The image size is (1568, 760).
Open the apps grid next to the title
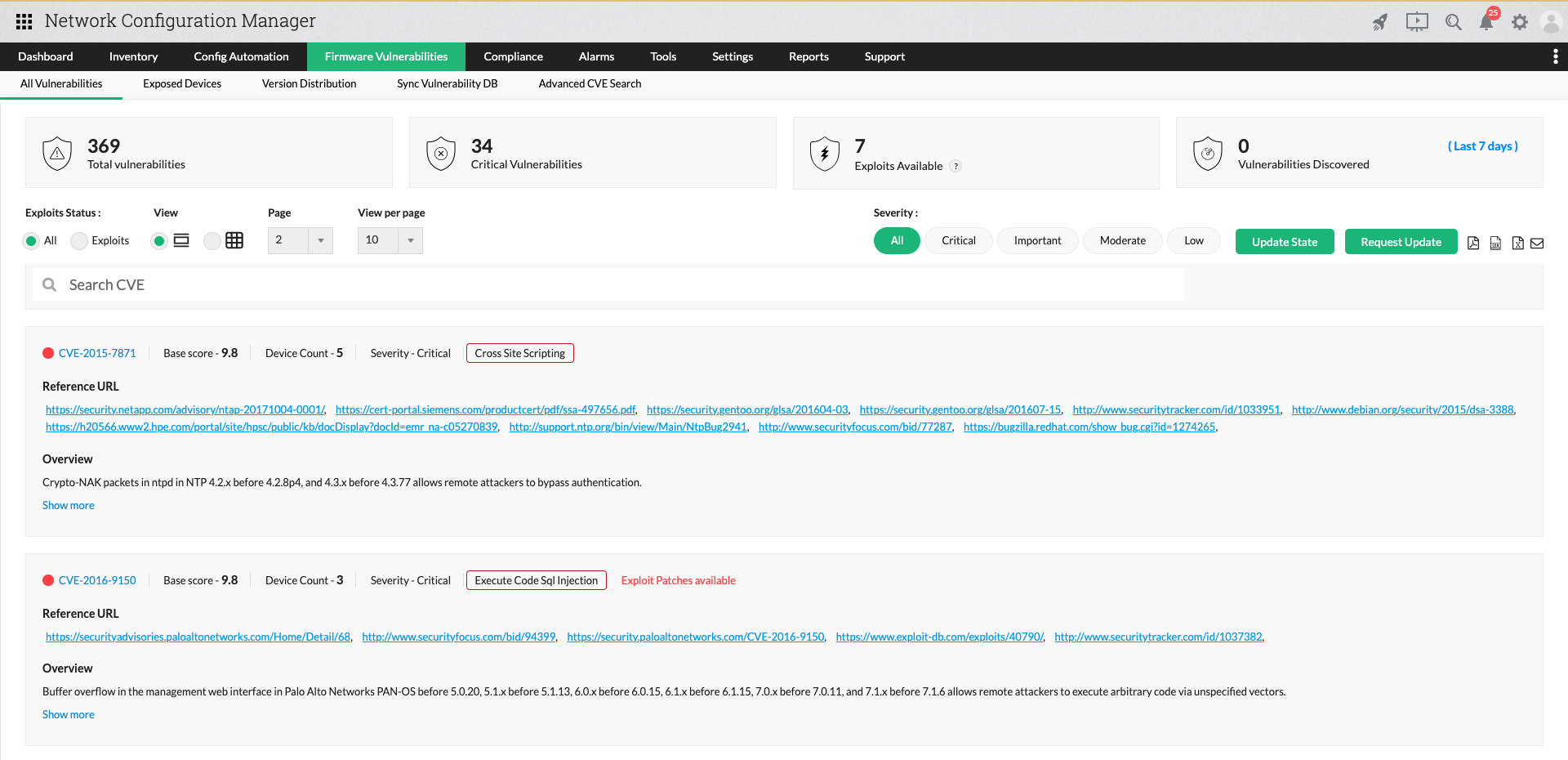point(24,21)
